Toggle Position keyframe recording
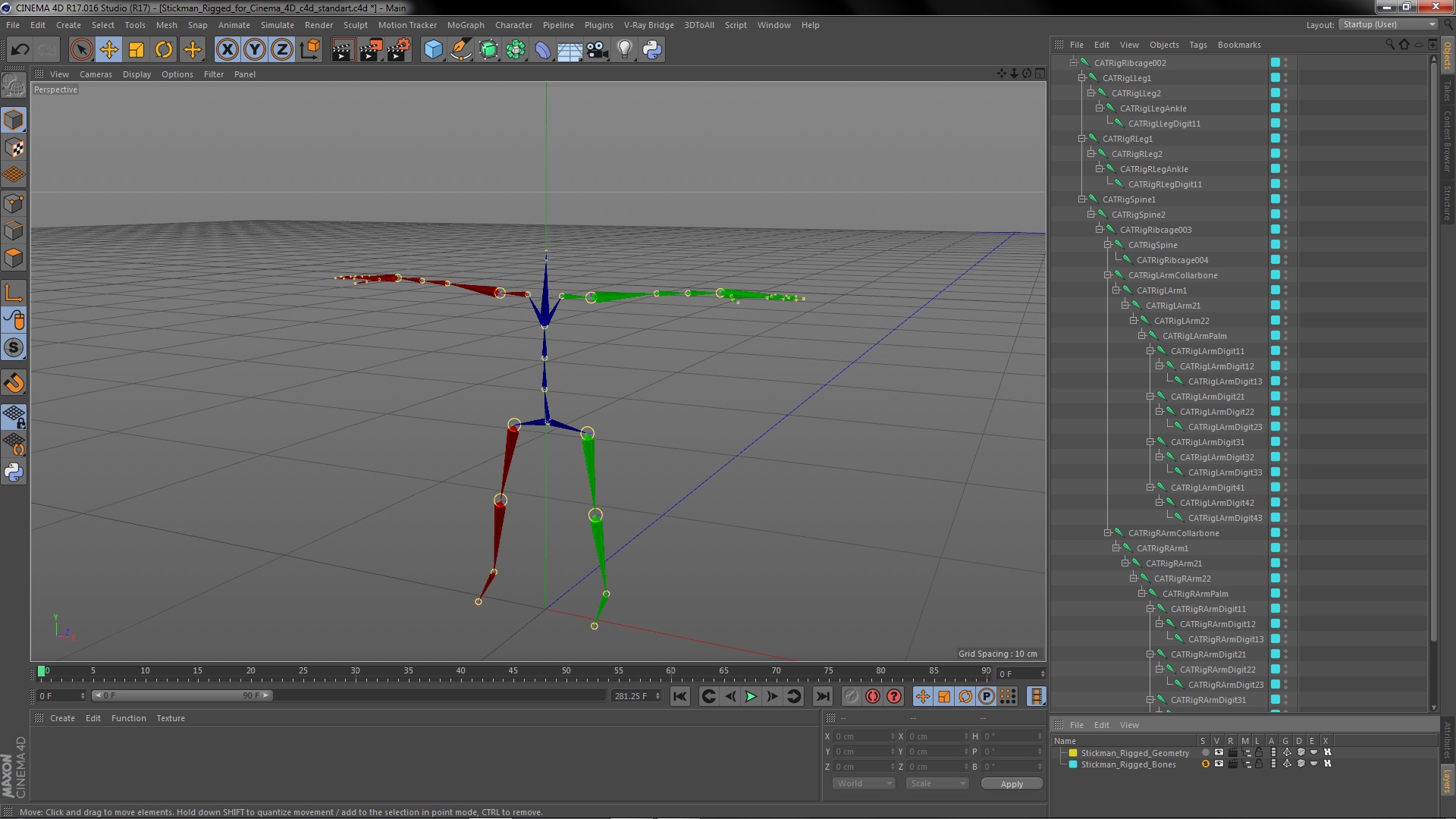 click(922, 696)
